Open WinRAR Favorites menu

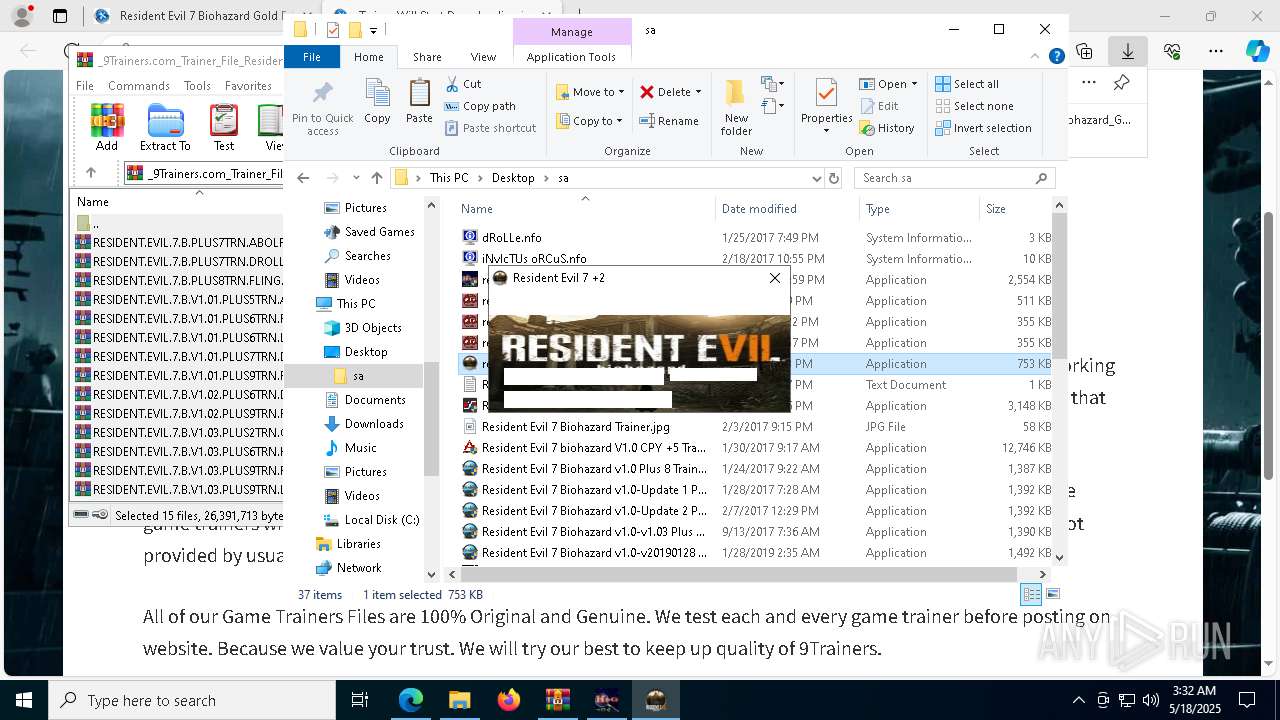click(x=248, y=86)
